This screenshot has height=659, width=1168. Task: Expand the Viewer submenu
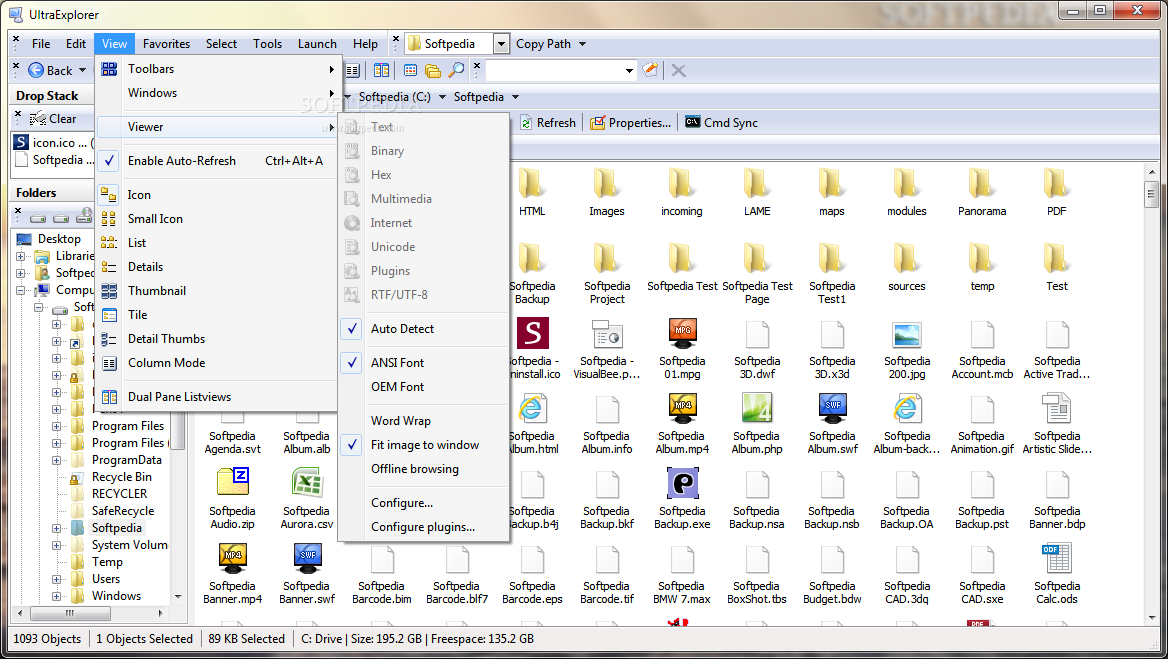coord(218,127)
